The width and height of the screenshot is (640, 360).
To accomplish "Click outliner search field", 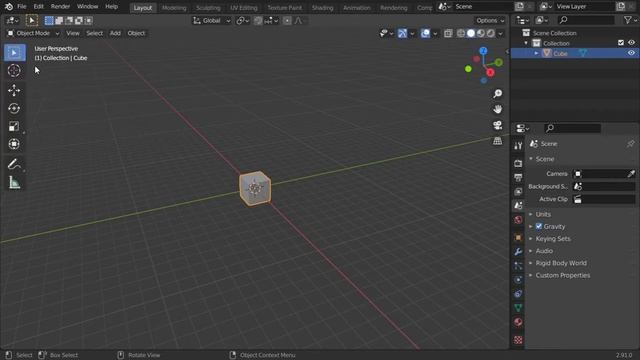I will pyautogui.click(x=586, y=20).
